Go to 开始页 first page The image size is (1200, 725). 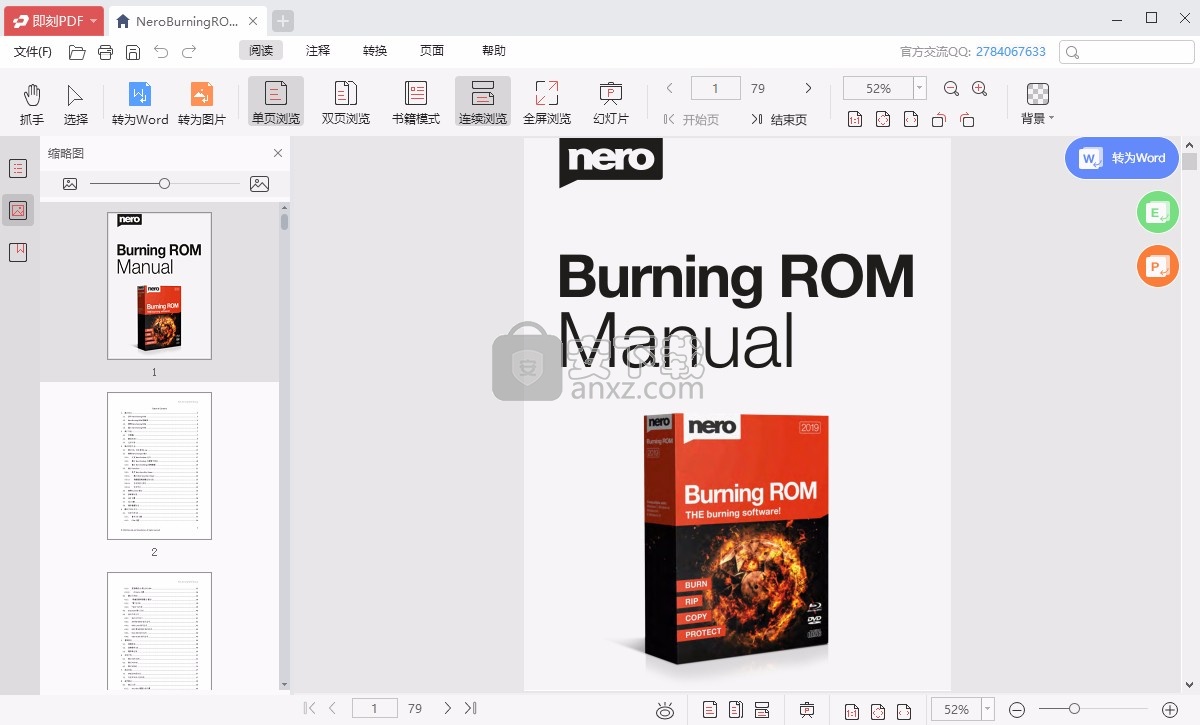tap(691, 120)
